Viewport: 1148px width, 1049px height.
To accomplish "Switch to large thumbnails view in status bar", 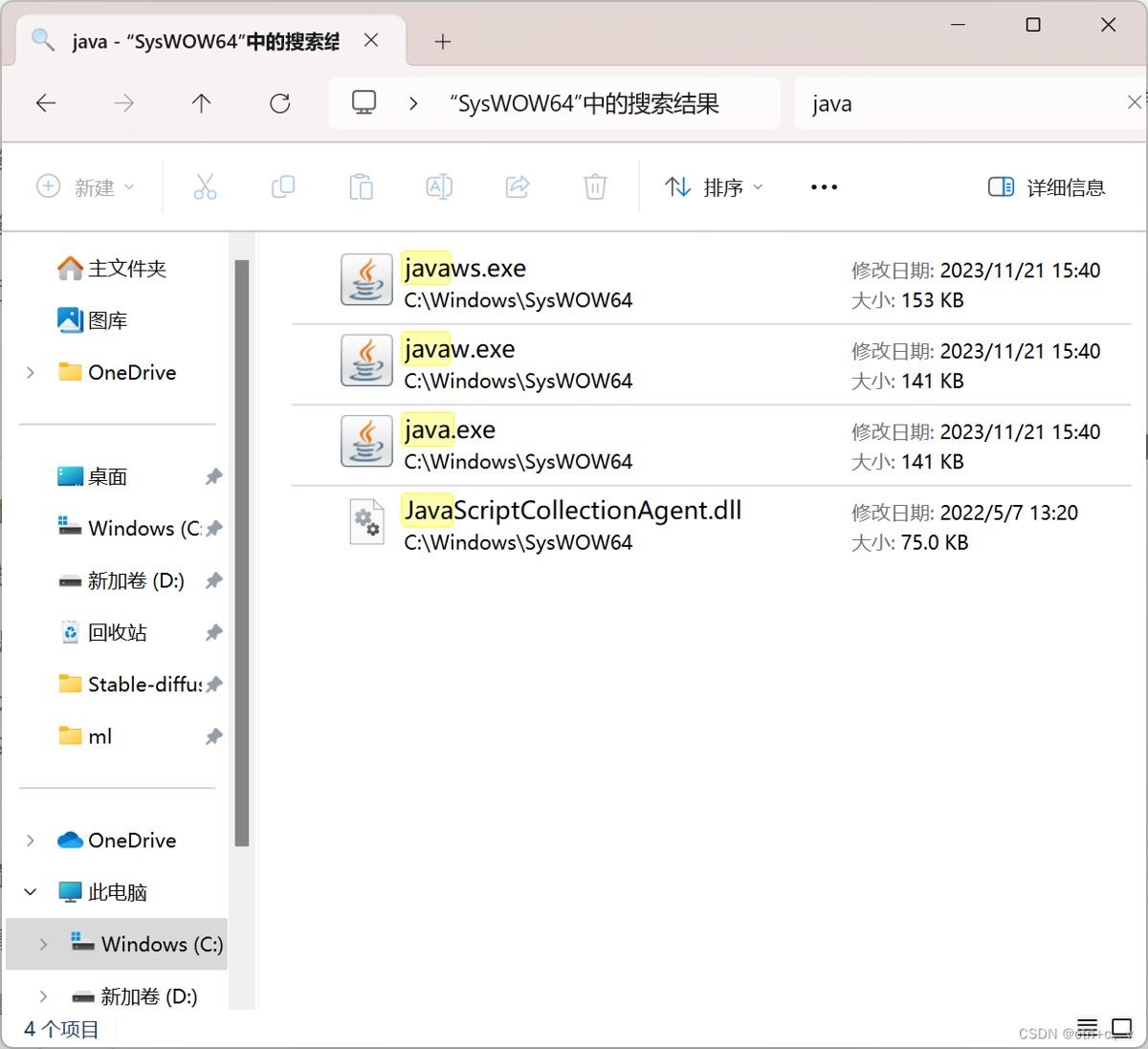I will click(1121, 1029).
